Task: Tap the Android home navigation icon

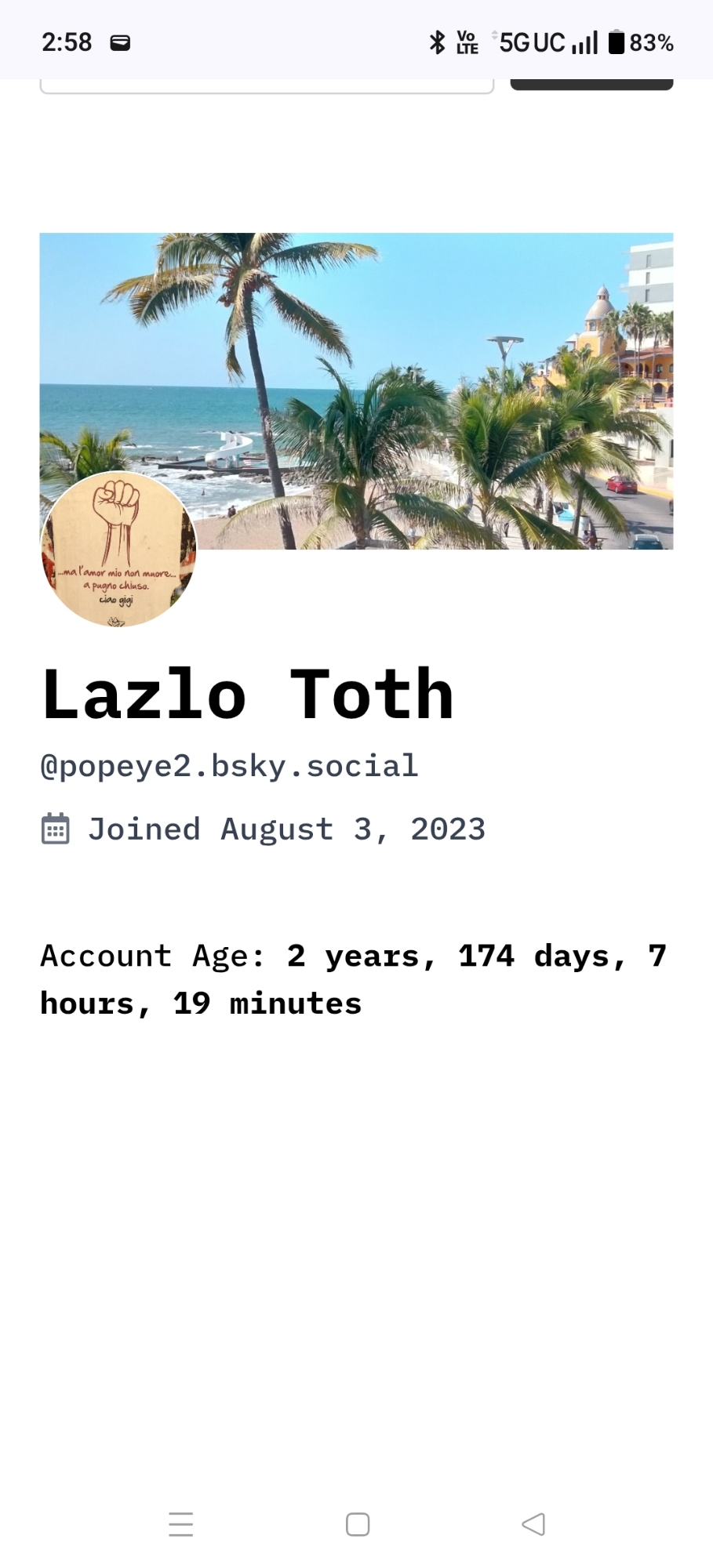Action: point(358,1524)
